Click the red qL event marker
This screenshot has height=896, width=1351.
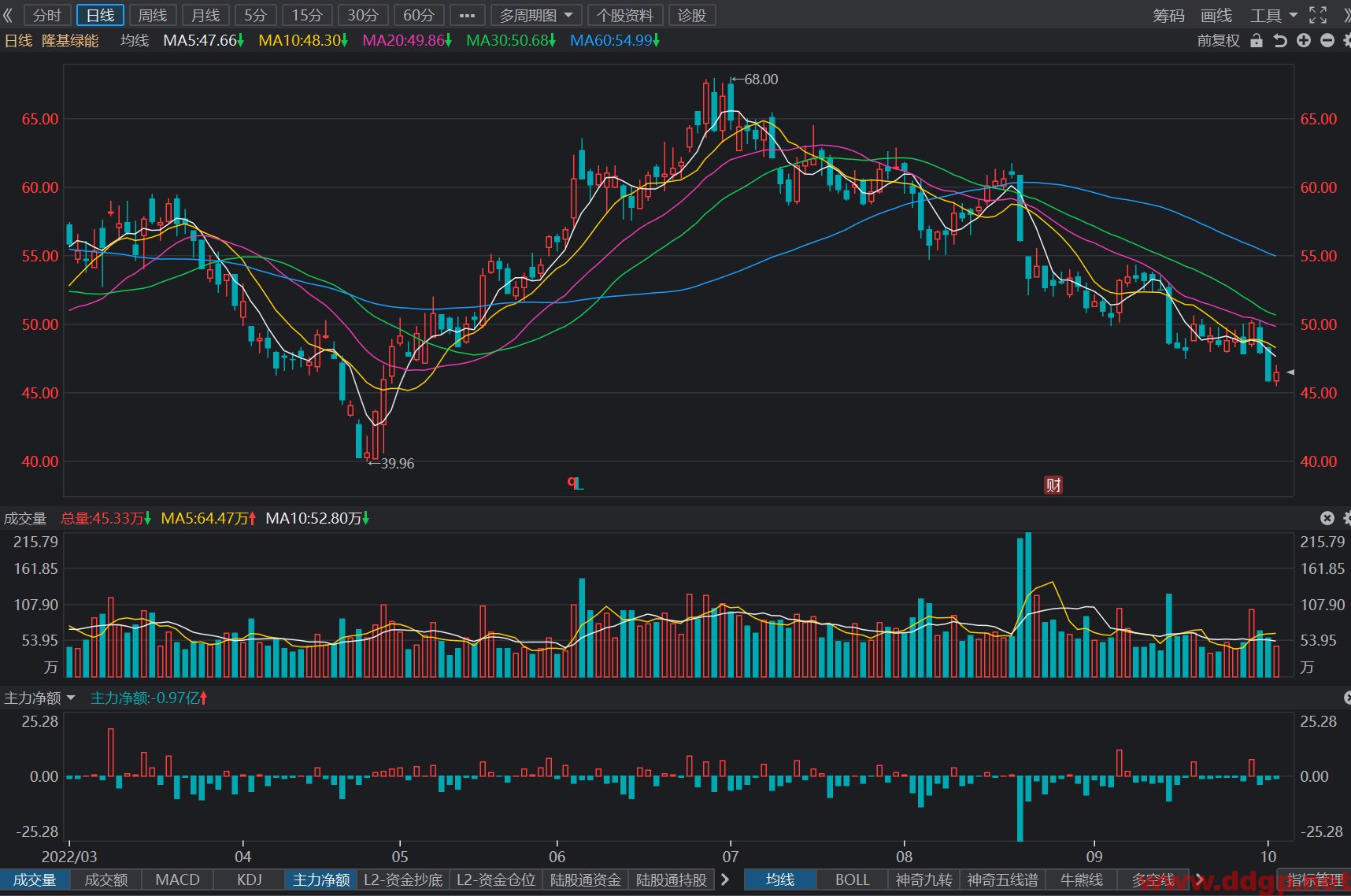576,483
